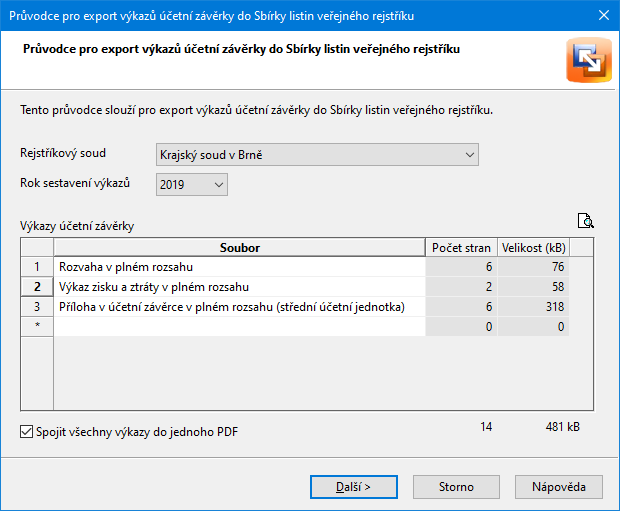The height and width of the screenshot is (511, 620).
Task: Select row Rozvaha v plném rozsahu
Action: coord(240,267)
